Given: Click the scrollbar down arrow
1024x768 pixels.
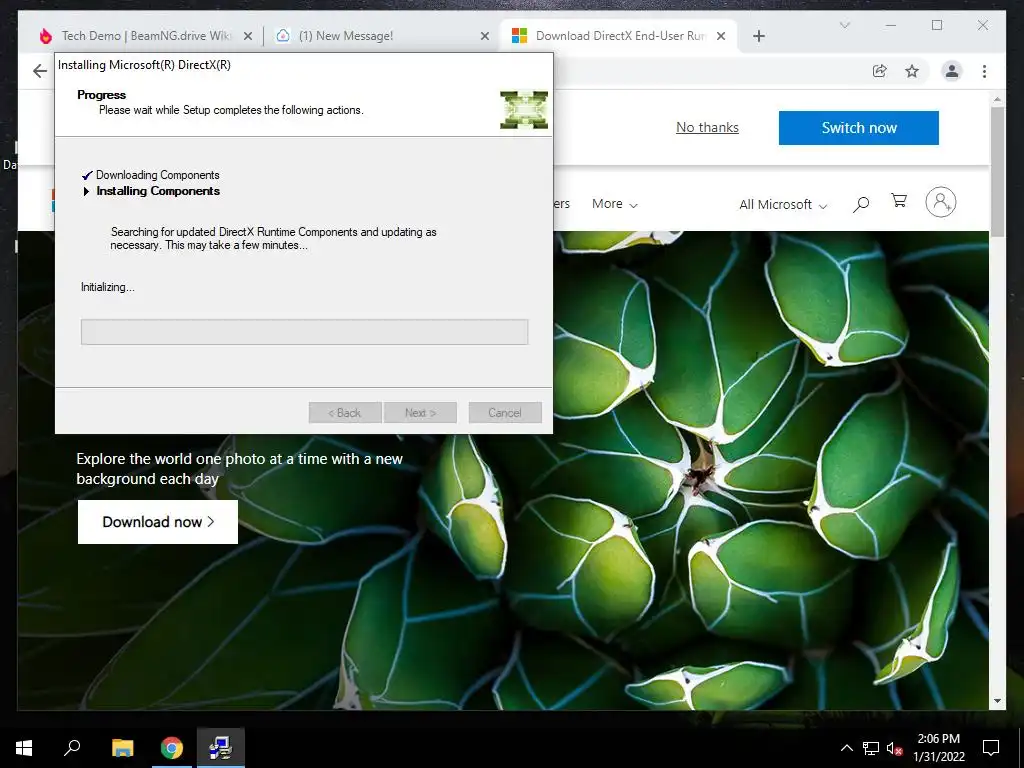Looking at the screenshot, I should click(997, 701).
